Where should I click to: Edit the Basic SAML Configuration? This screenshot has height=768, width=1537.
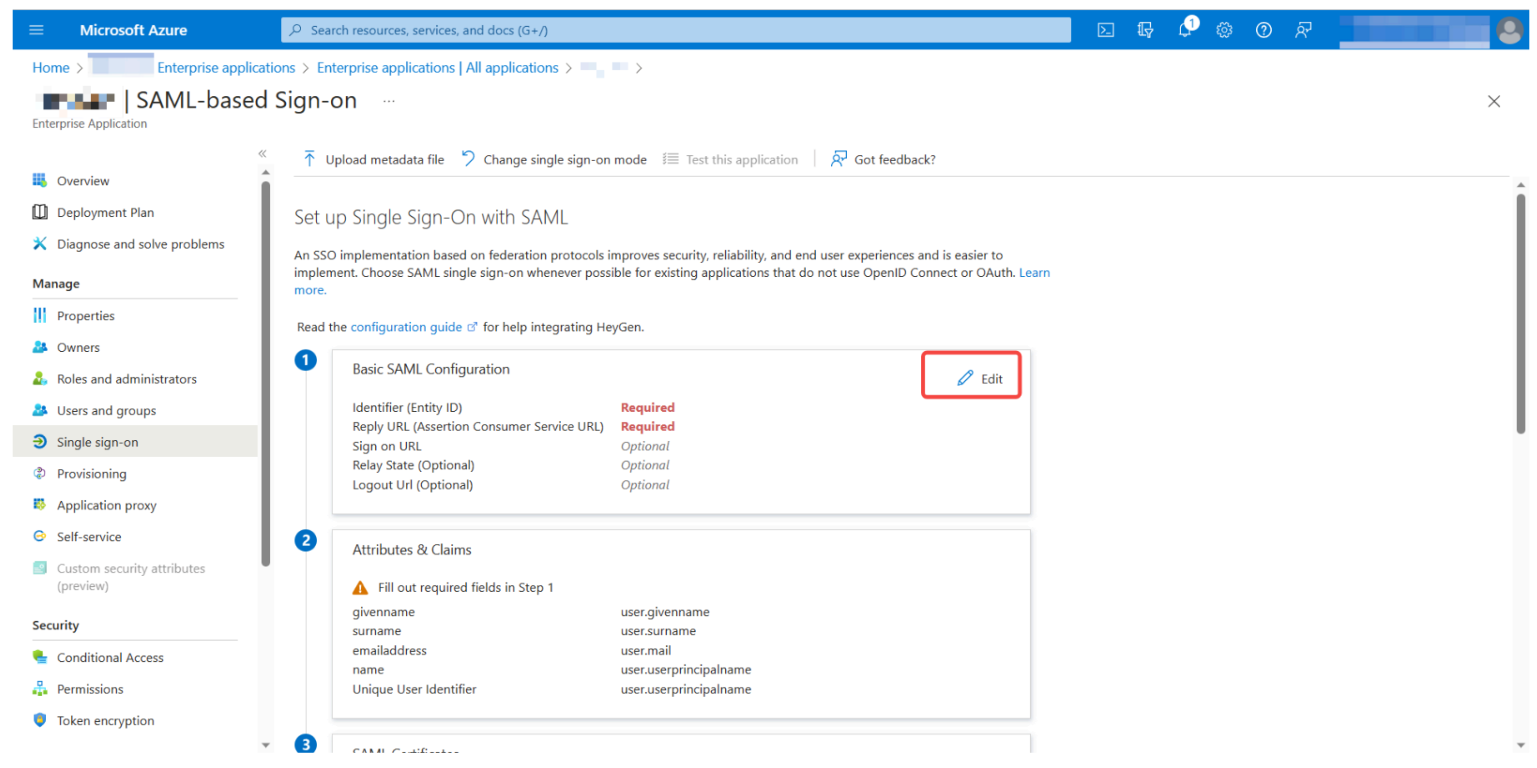tap(980, 379)
